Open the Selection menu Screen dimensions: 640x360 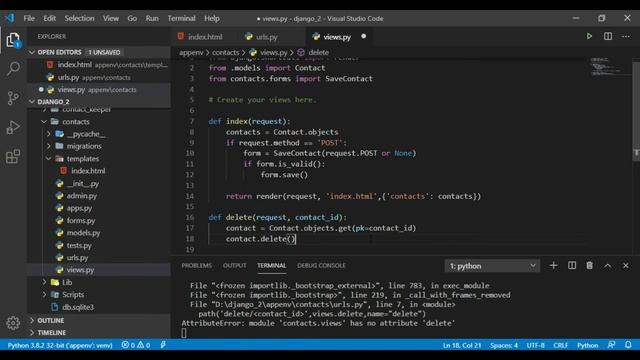point(79,18)
